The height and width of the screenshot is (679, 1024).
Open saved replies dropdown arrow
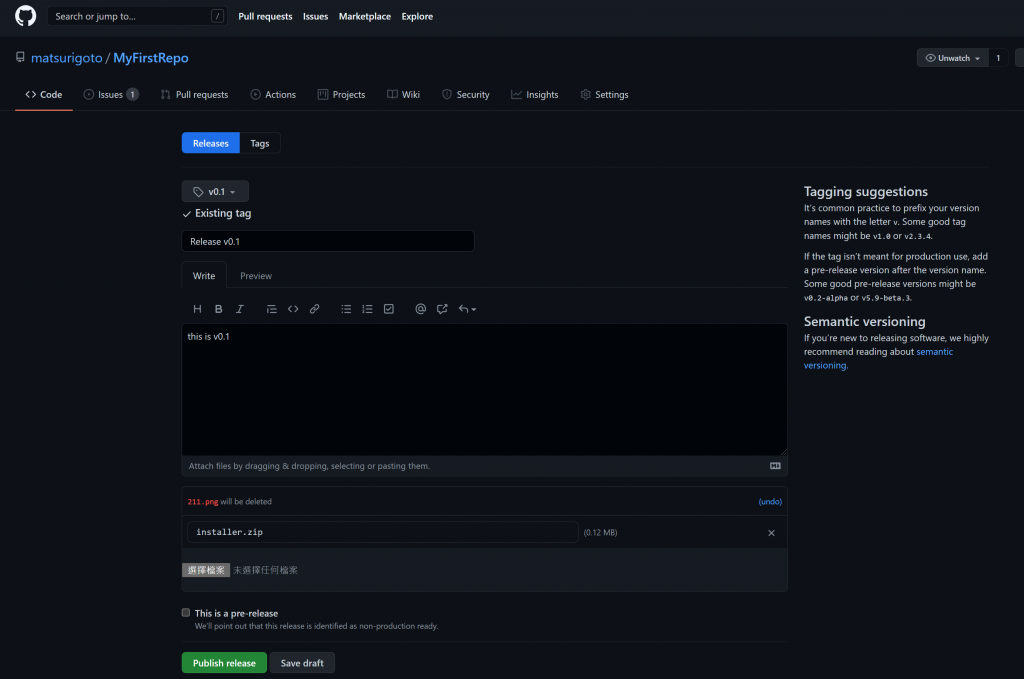(468, 309)
